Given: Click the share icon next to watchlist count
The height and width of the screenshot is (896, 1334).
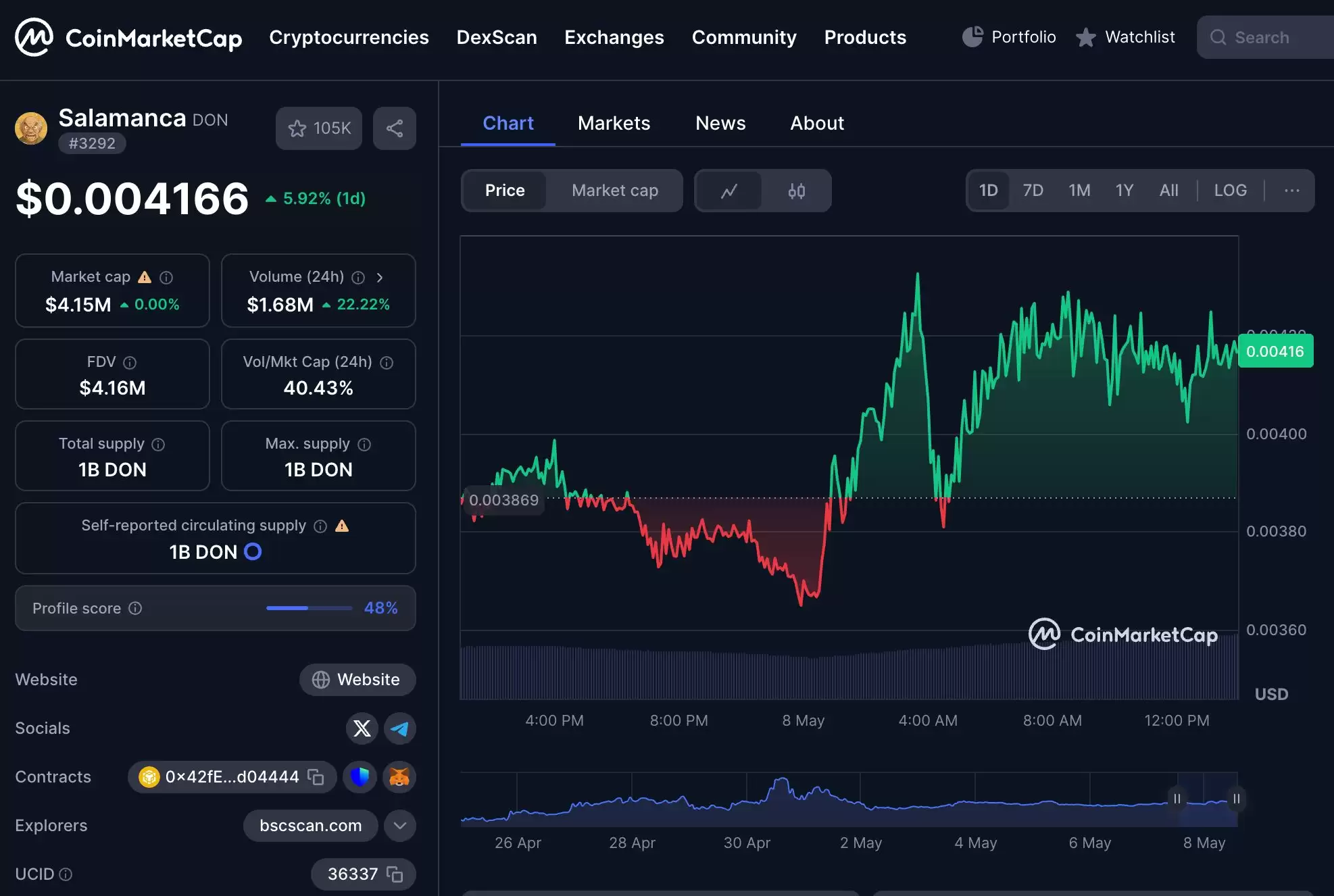Looking at the screenshot, I should pyautogui.click(x=395, y=128).
